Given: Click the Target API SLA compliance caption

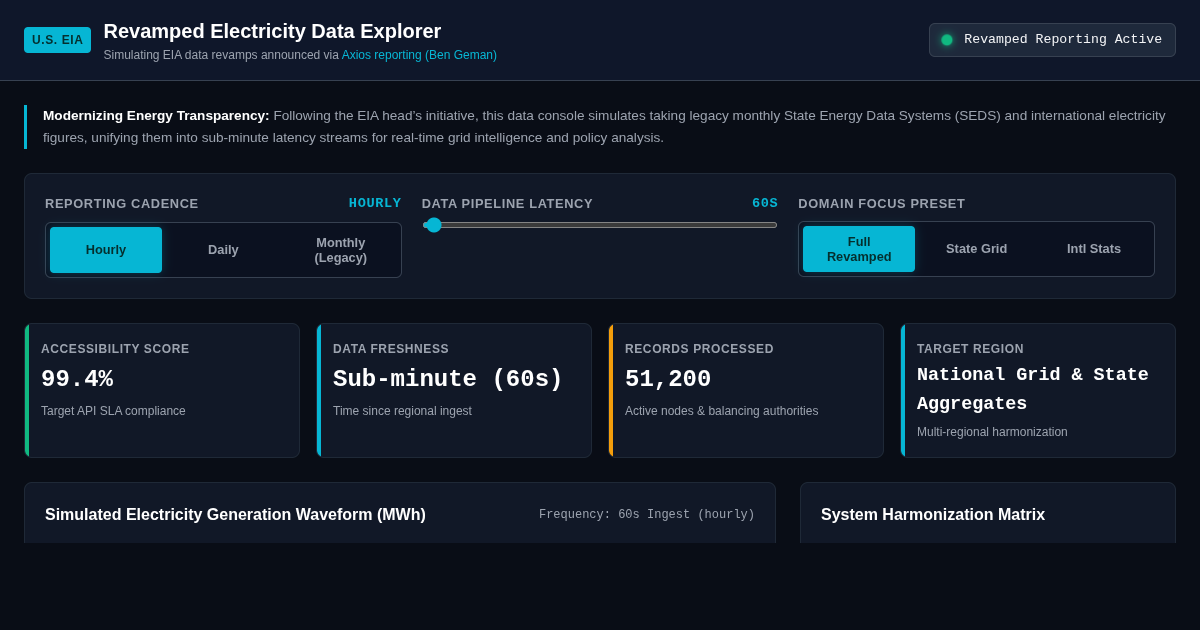Looking at the screenshot, I should [113, 411].
